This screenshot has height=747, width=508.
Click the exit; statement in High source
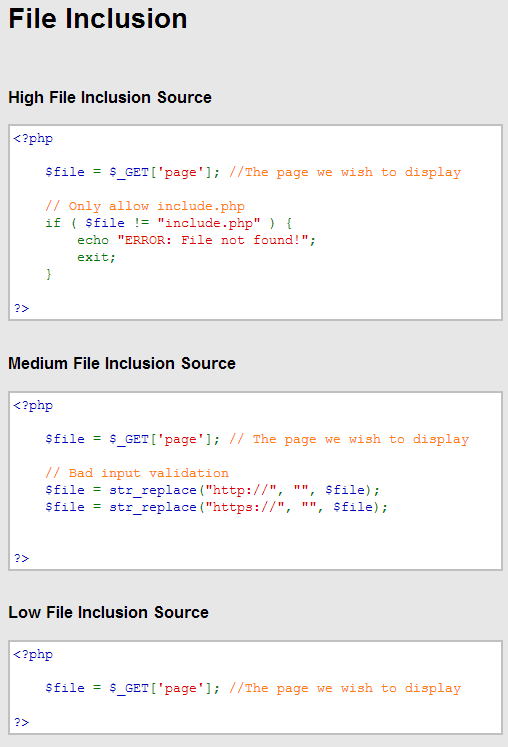coord(96,257)
